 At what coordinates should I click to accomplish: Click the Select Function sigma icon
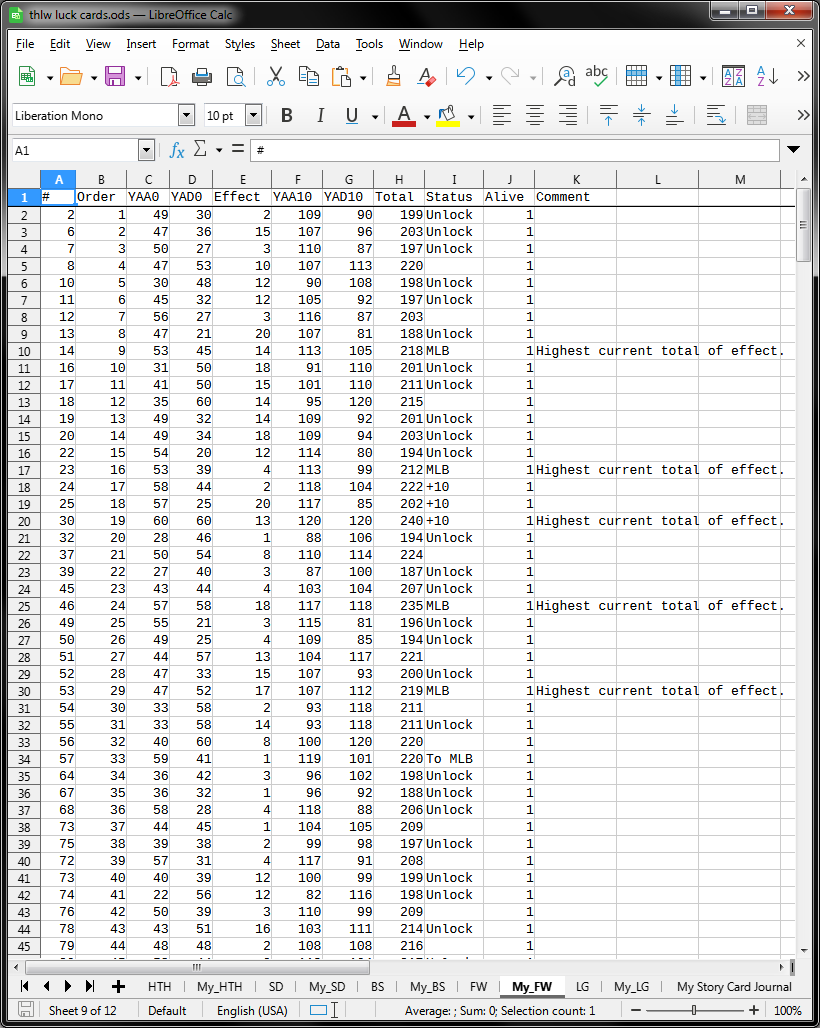tap(200, 149)
